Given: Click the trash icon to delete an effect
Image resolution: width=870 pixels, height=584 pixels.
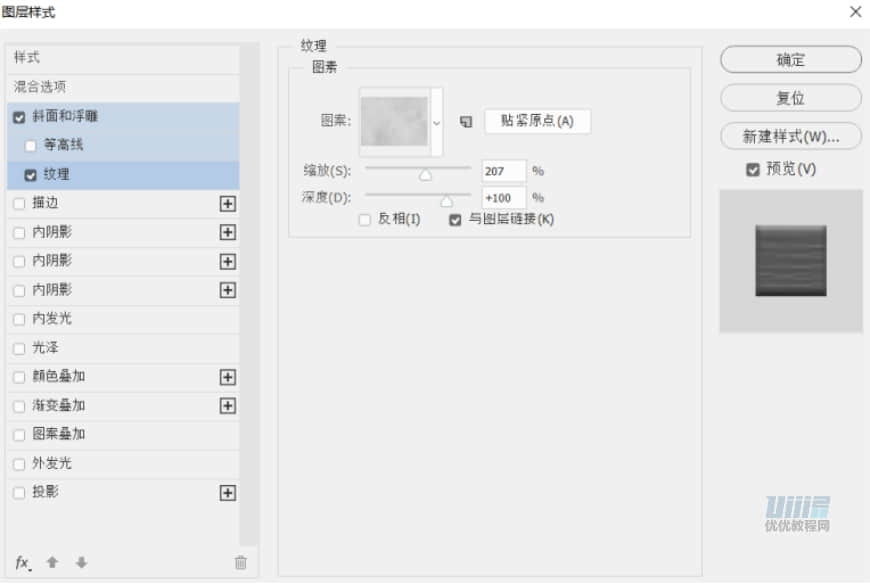Looking at the screenshot, I should (240, 563).
